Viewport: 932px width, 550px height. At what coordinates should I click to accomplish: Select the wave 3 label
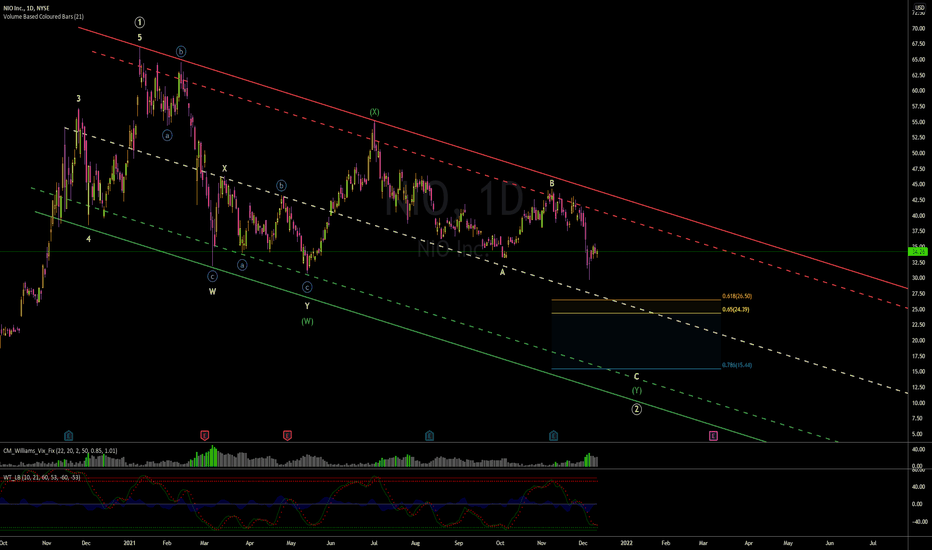tap(78, 99)
